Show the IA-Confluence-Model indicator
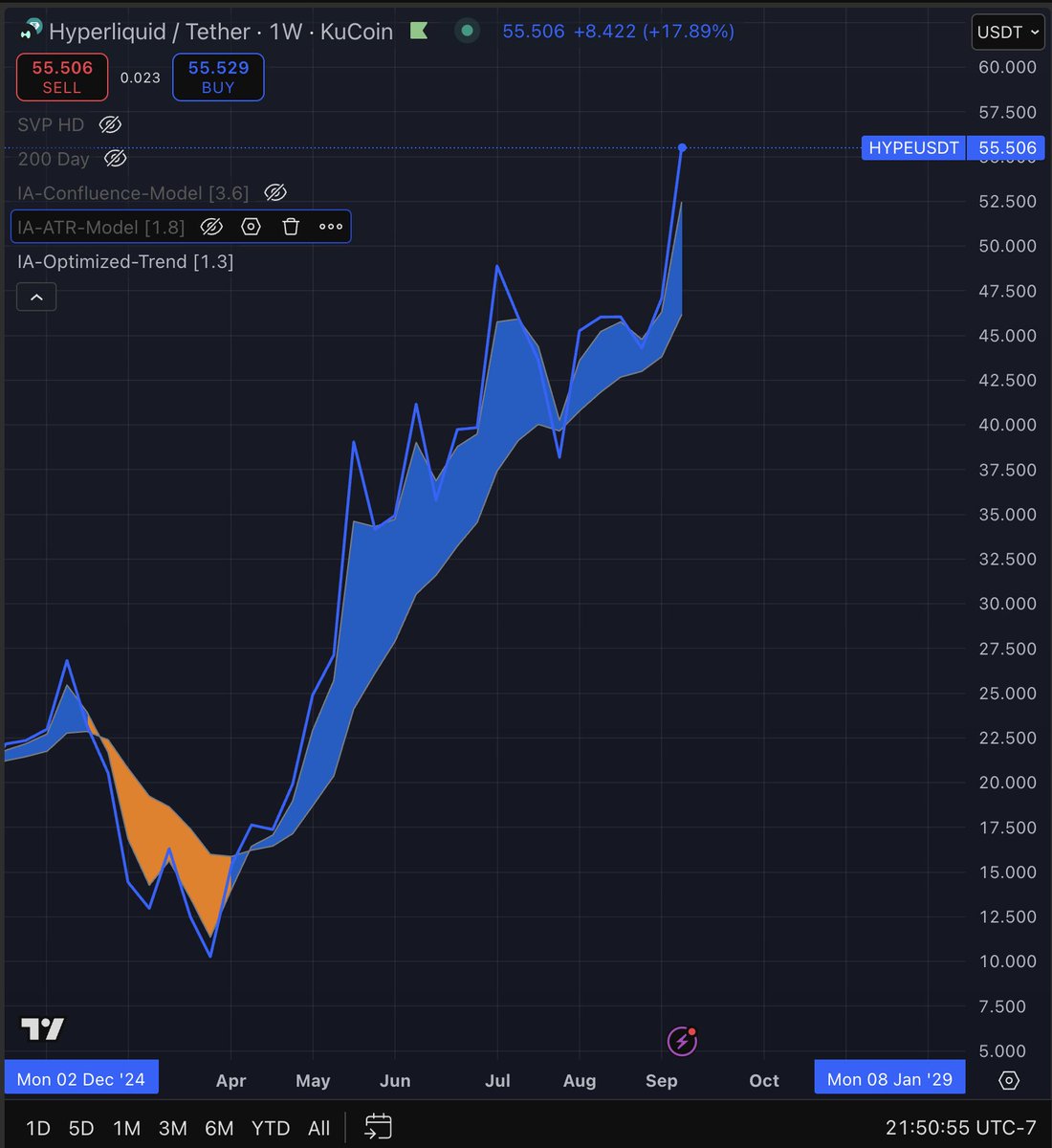 [274, 192]
